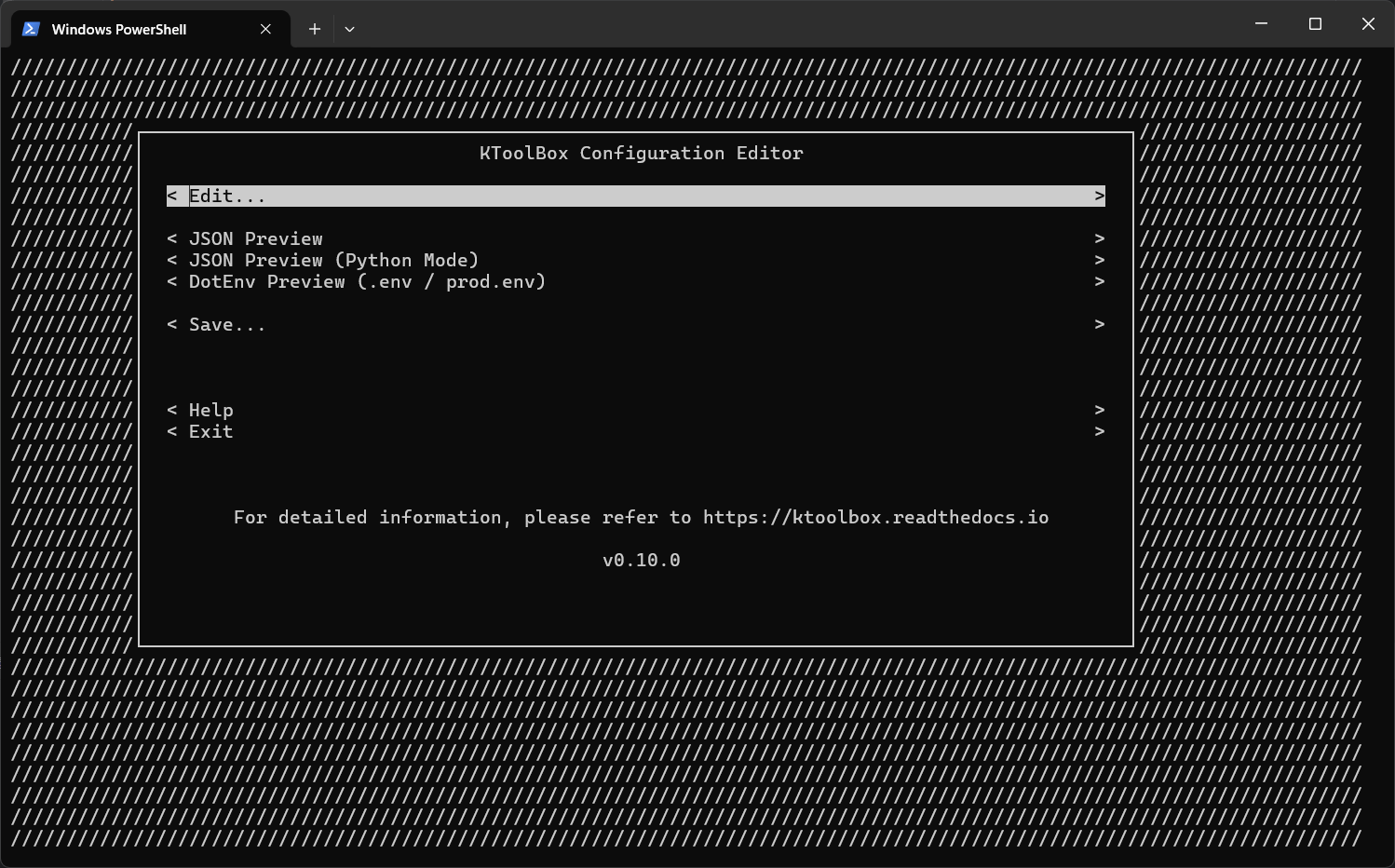Image resolution: width=1395 pixels, height=868 pixels.
Task: Open the Edit... submenu
Action: (226, 196)
